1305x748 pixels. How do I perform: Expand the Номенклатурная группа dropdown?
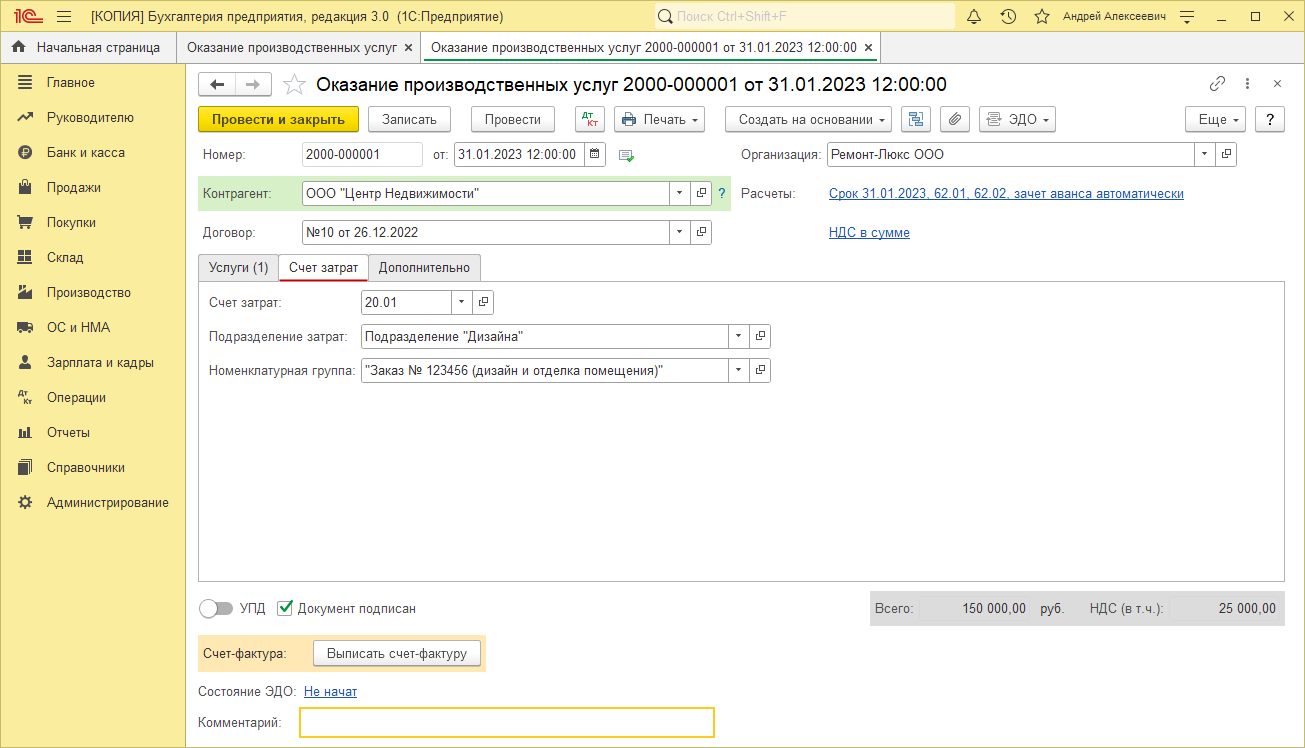[x=740, y=370]
